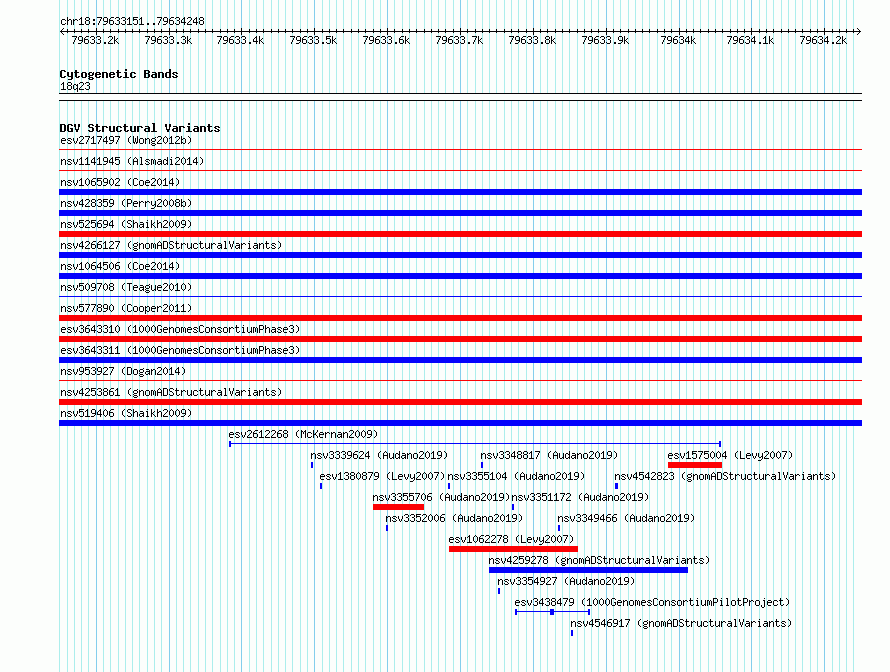Open nsv519406 (Shaikh2009) variant label

126,413
